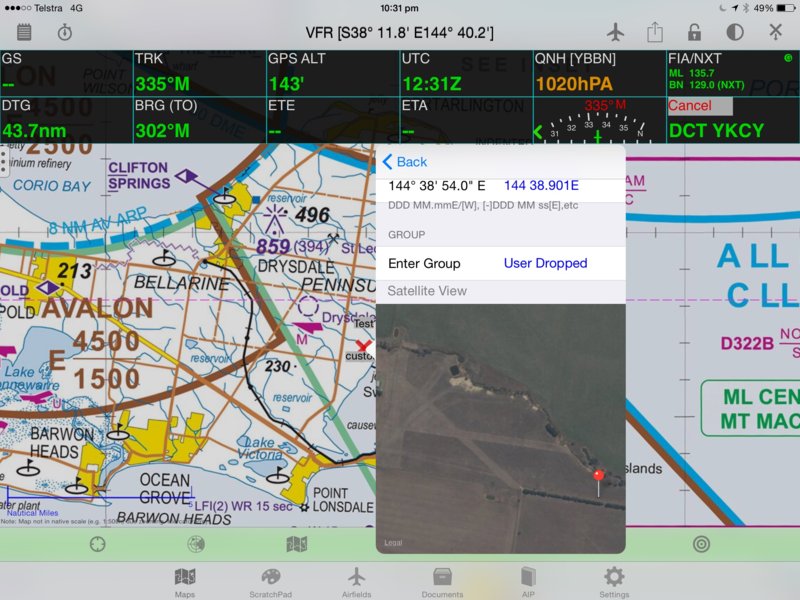Tap the stopwatch timer icon
The width and height of the screenshot is (800, 600).
64,32
